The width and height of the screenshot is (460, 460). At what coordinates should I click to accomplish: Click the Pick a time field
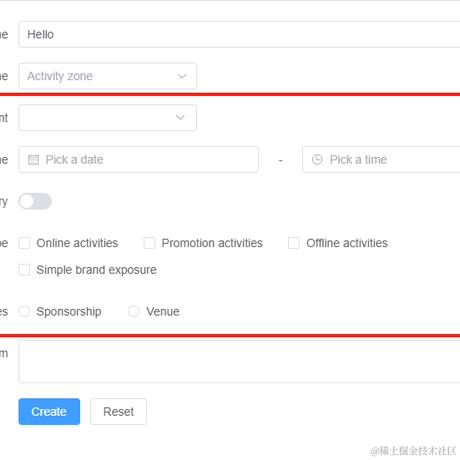(381, 160)
